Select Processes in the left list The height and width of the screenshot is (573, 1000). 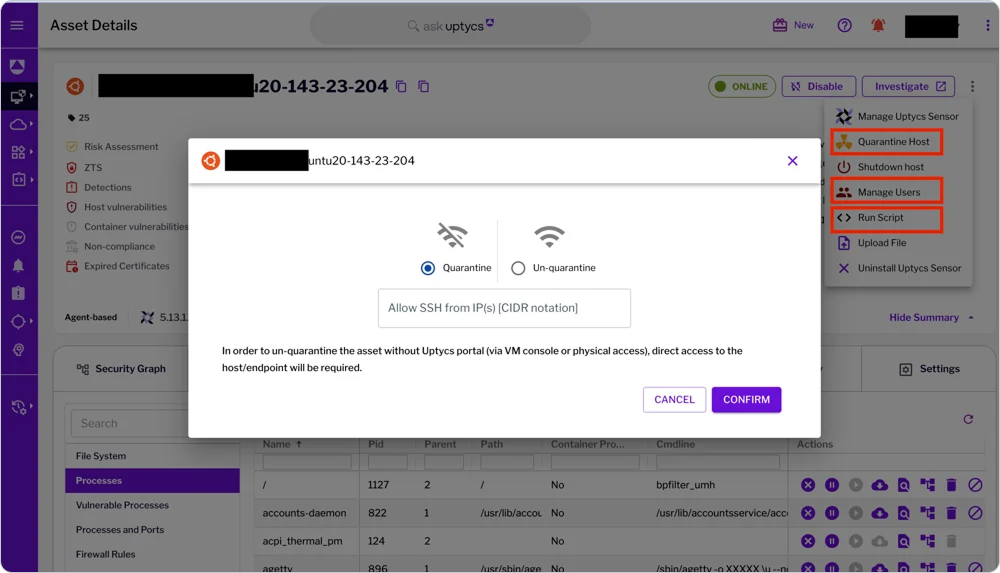(x=152, y=480)
